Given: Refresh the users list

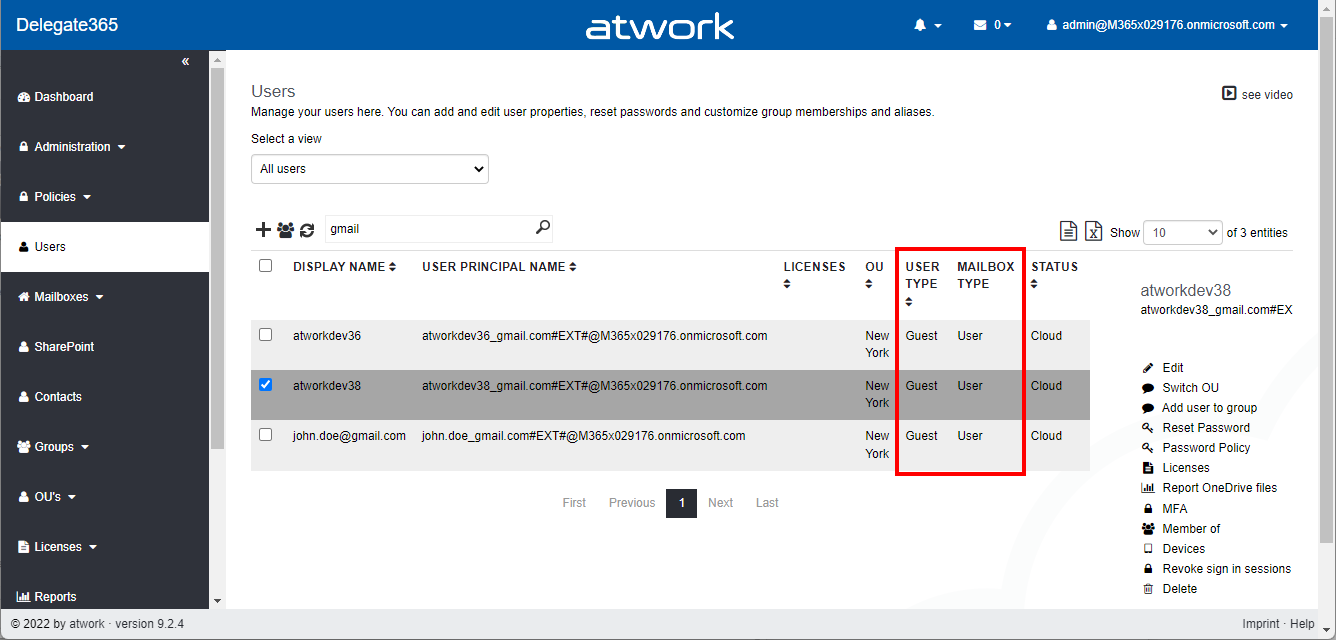Looking at the screenshot, I should pos(307,230).
